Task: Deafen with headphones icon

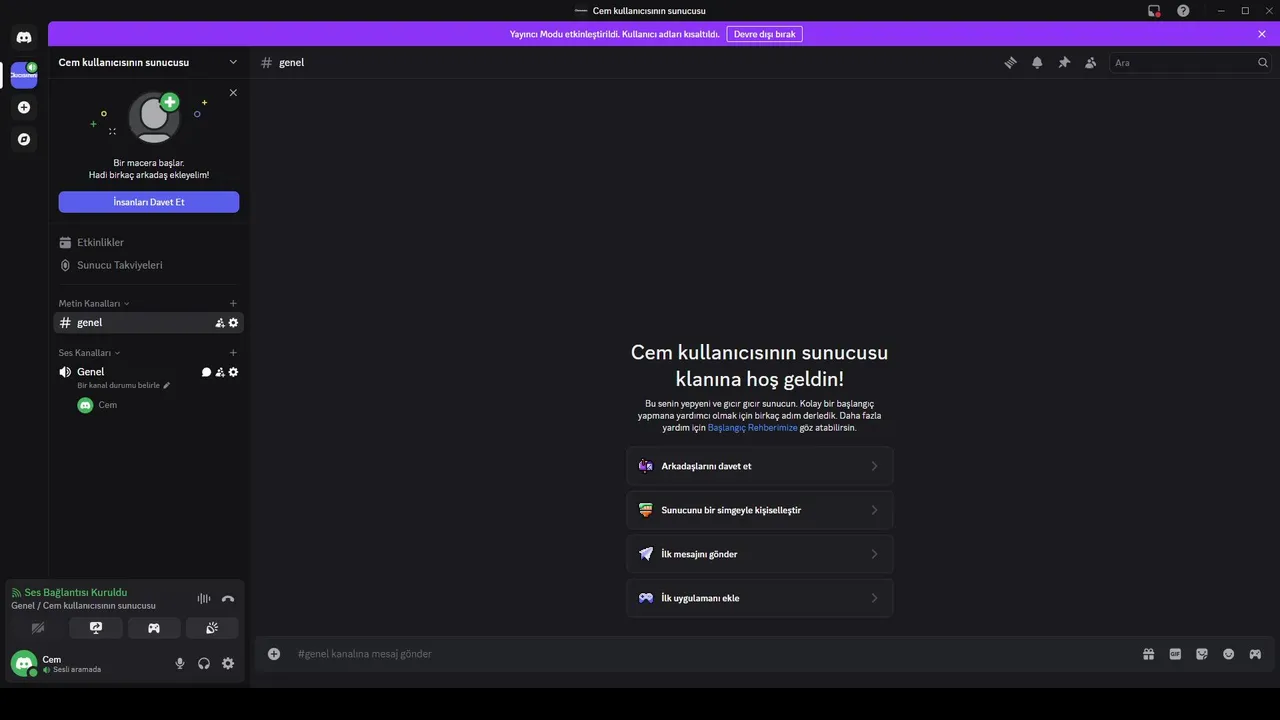Action: pyautogui.click(x=204, y=663)
